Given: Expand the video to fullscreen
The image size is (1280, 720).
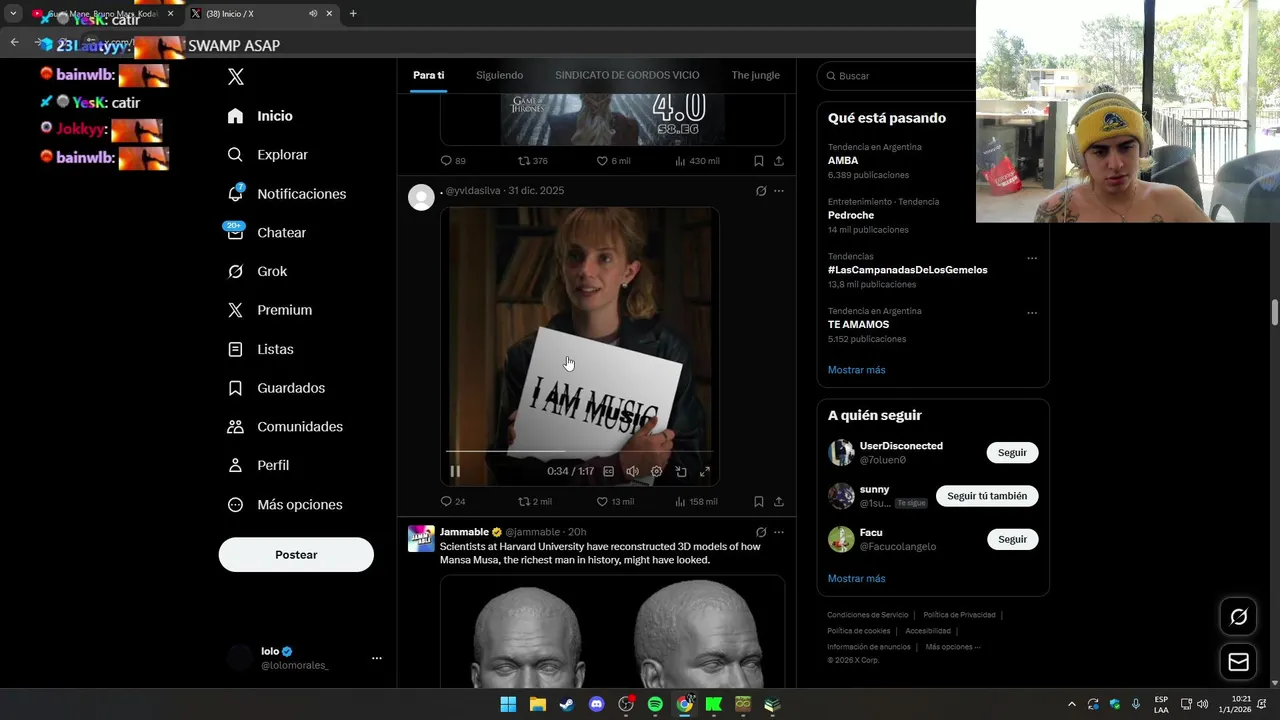Looking at the screenshot, I should 705,471.
